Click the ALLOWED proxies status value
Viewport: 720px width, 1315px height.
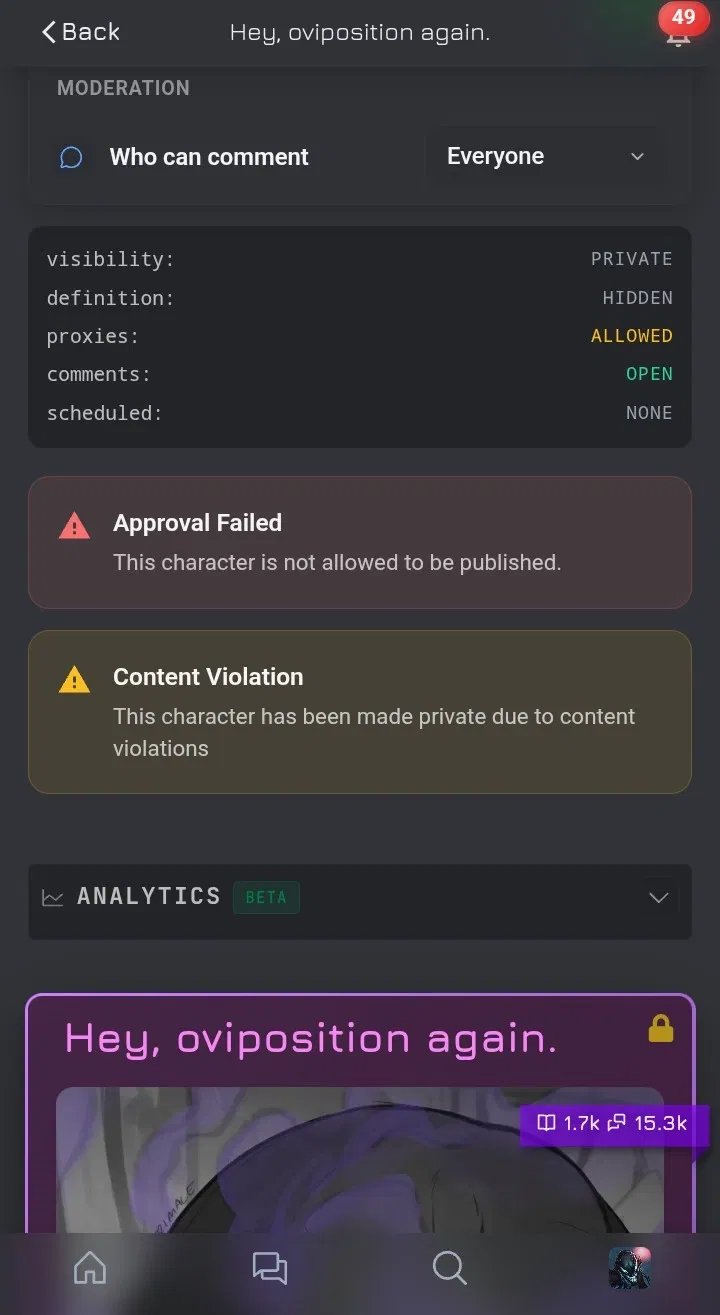pyautogui.click(x=632, y=336)
